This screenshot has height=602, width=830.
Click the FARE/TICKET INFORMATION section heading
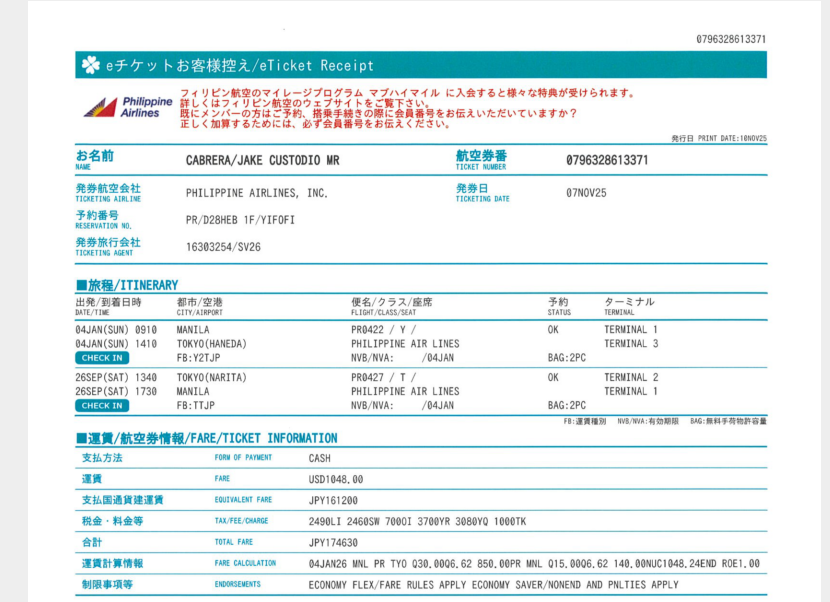point(207,438)
